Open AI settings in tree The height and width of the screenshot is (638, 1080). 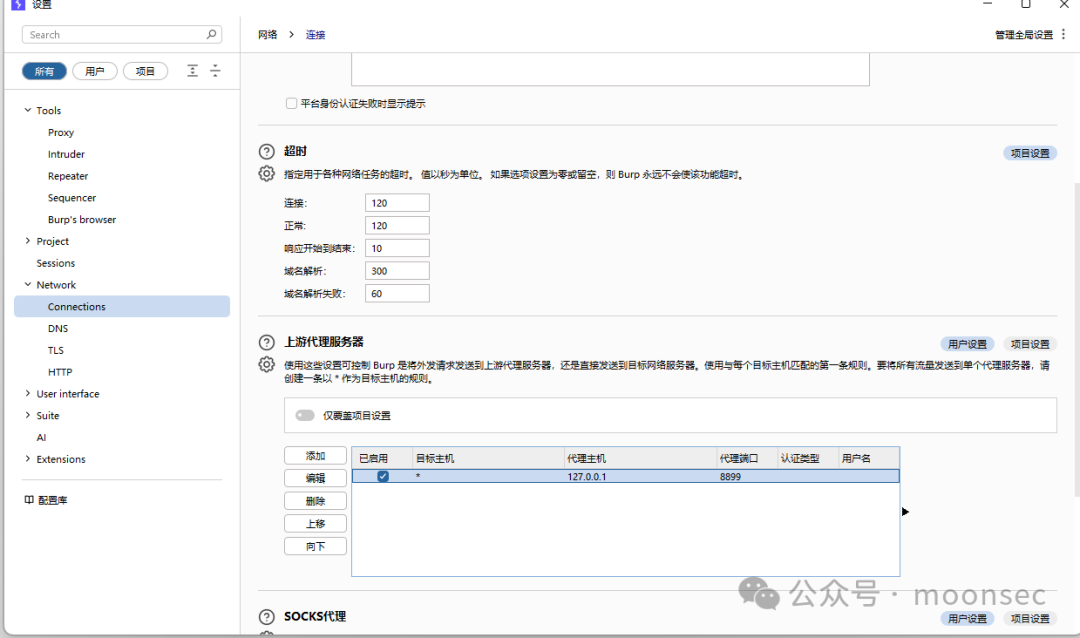click(x=41, y=438)
